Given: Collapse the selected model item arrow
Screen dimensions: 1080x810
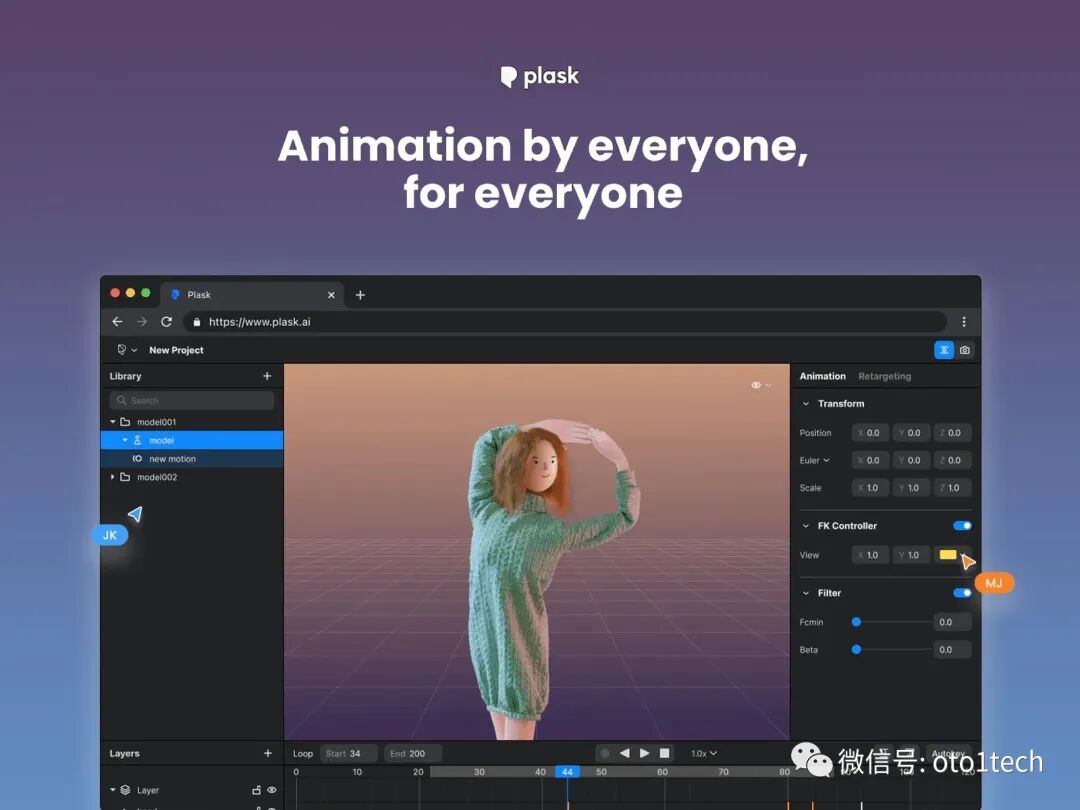Looking at the screenshot, I should (x=125, y=440).
